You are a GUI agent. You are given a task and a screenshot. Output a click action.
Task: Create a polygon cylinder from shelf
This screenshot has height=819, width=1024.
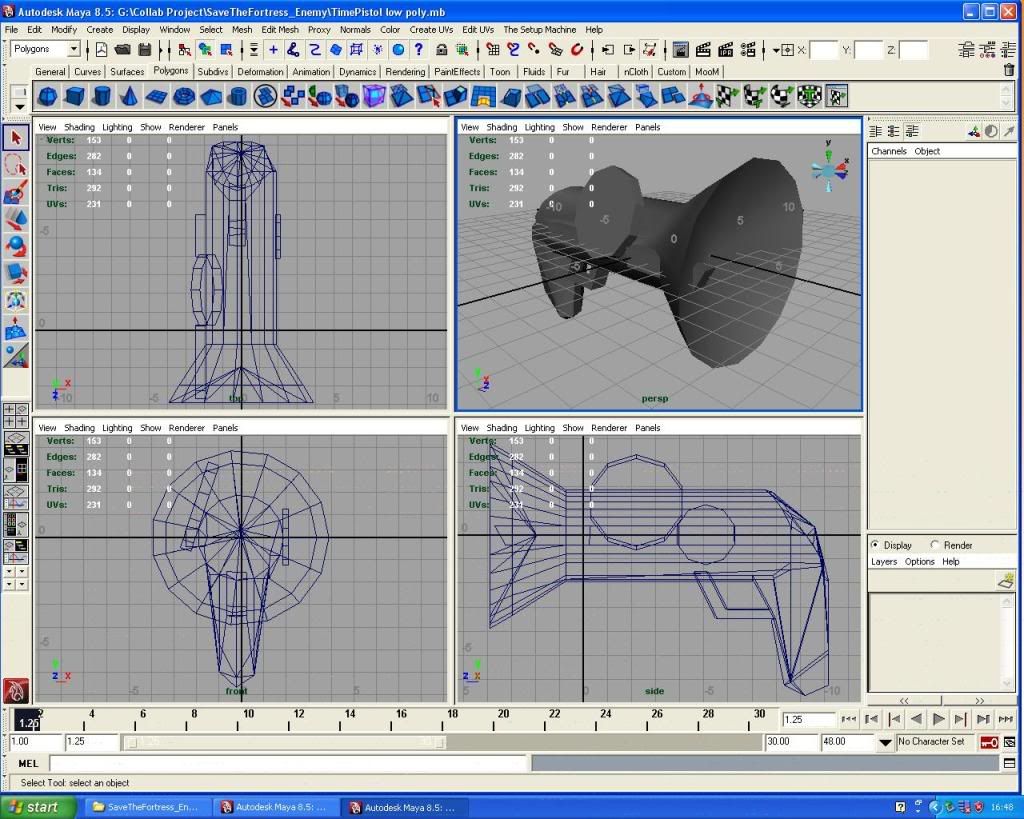101,97
